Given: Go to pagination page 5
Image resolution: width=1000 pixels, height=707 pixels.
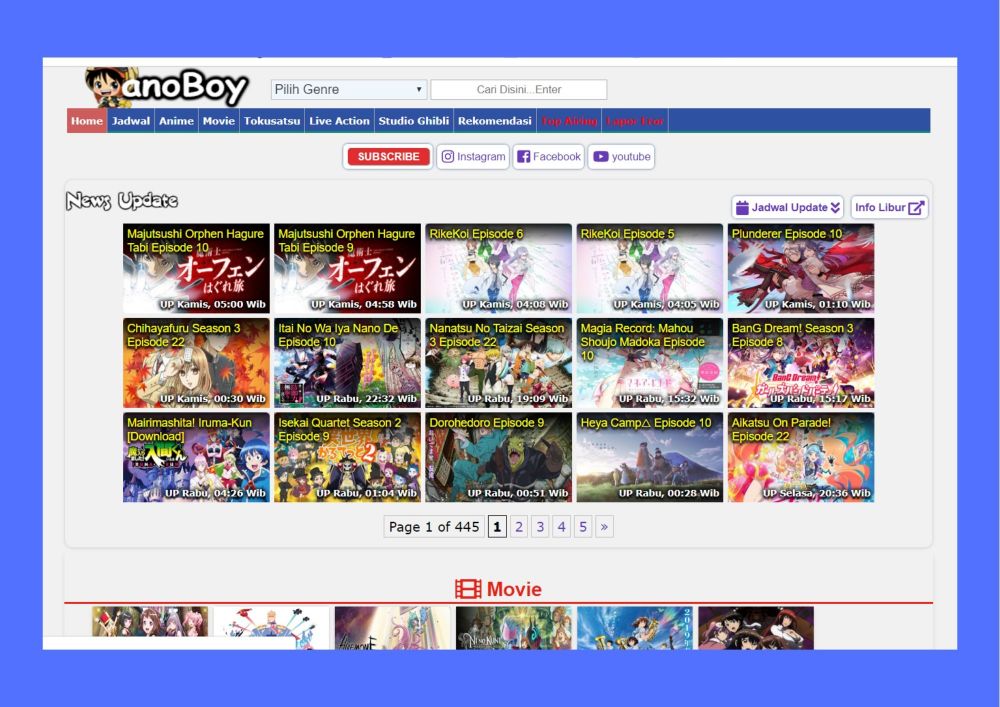Looking at the screenshot, I should coord(583,527).
